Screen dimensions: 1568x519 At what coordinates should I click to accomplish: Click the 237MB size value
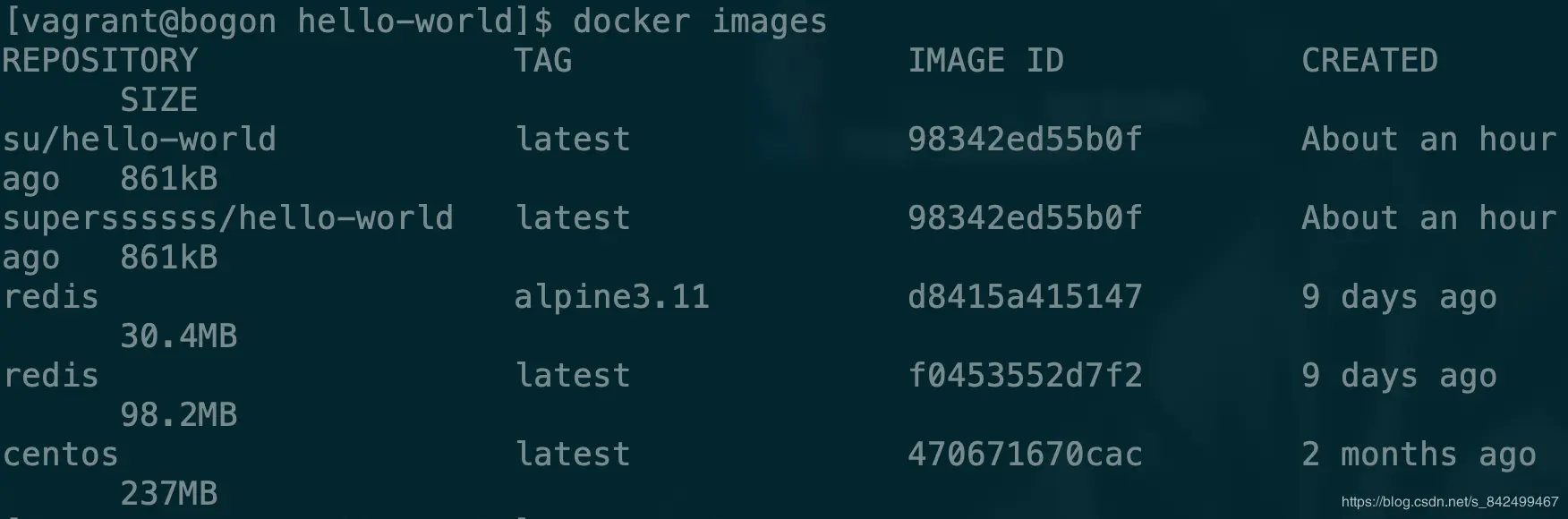(168, 493)
